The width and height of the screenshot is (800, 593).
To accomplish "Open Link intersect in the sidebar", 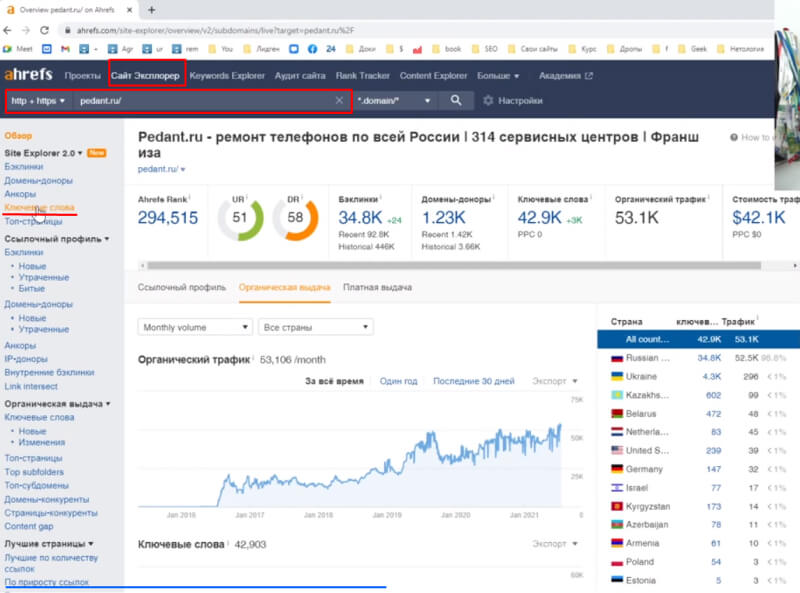I will [x=31, y=386].
